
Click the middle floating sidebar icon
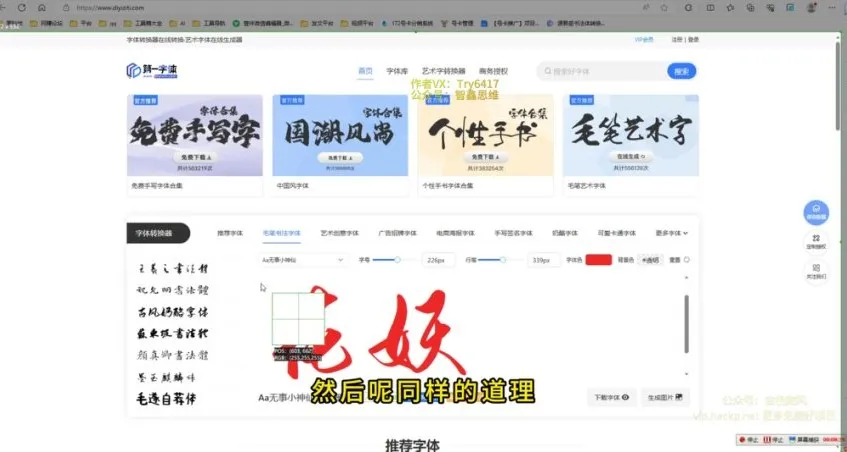[x=816, y=241]
